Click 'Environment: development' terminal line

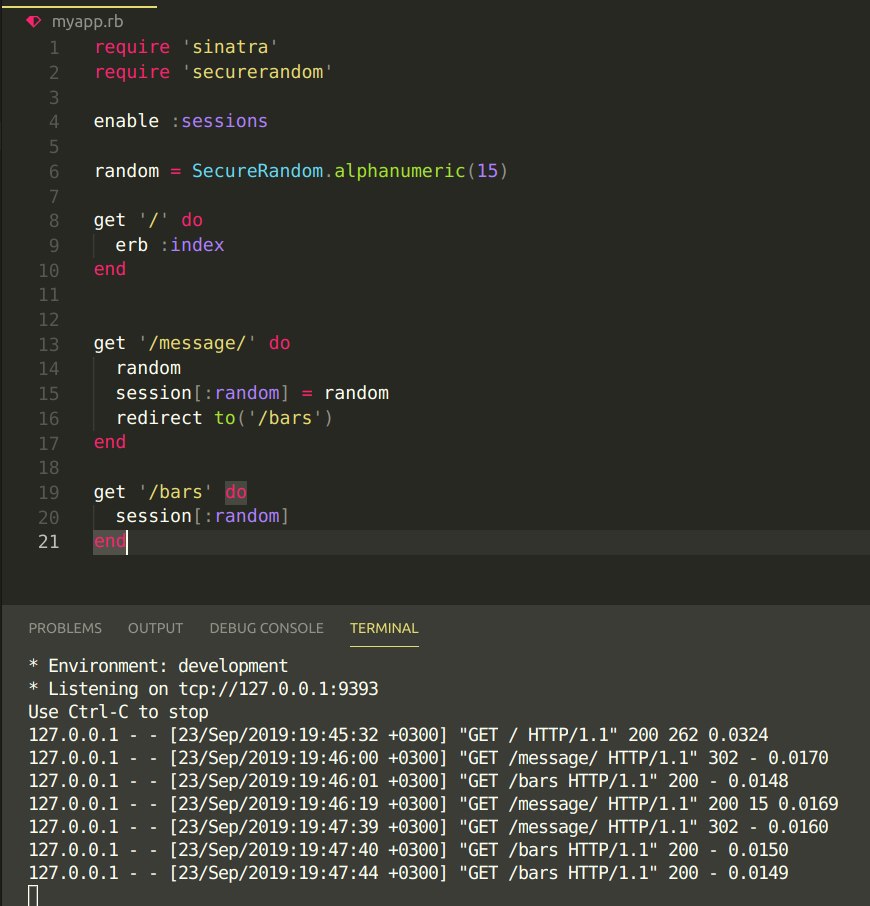coord(158,666)
